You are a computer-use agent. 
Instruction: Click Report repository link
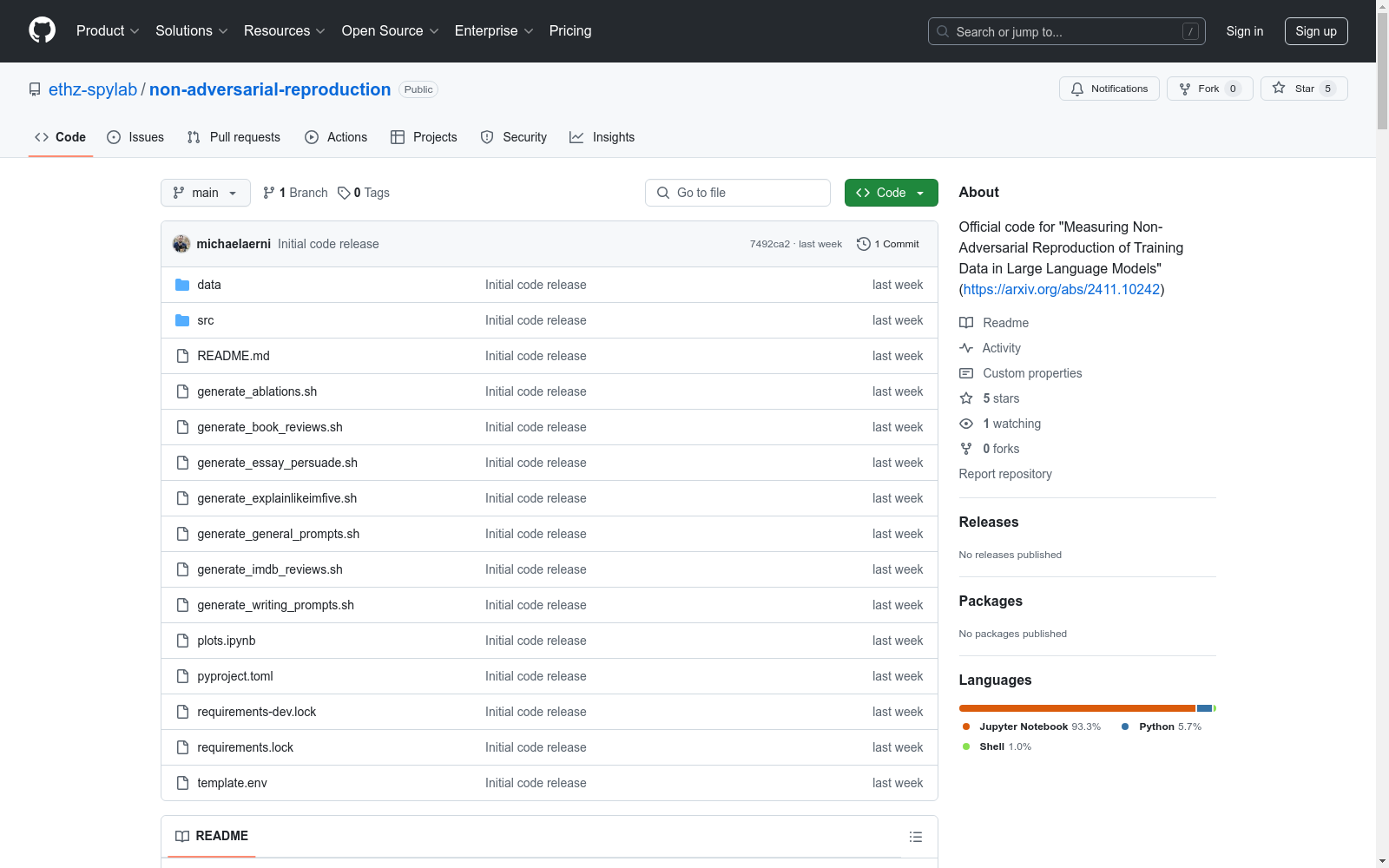[x=1005, y=474]
